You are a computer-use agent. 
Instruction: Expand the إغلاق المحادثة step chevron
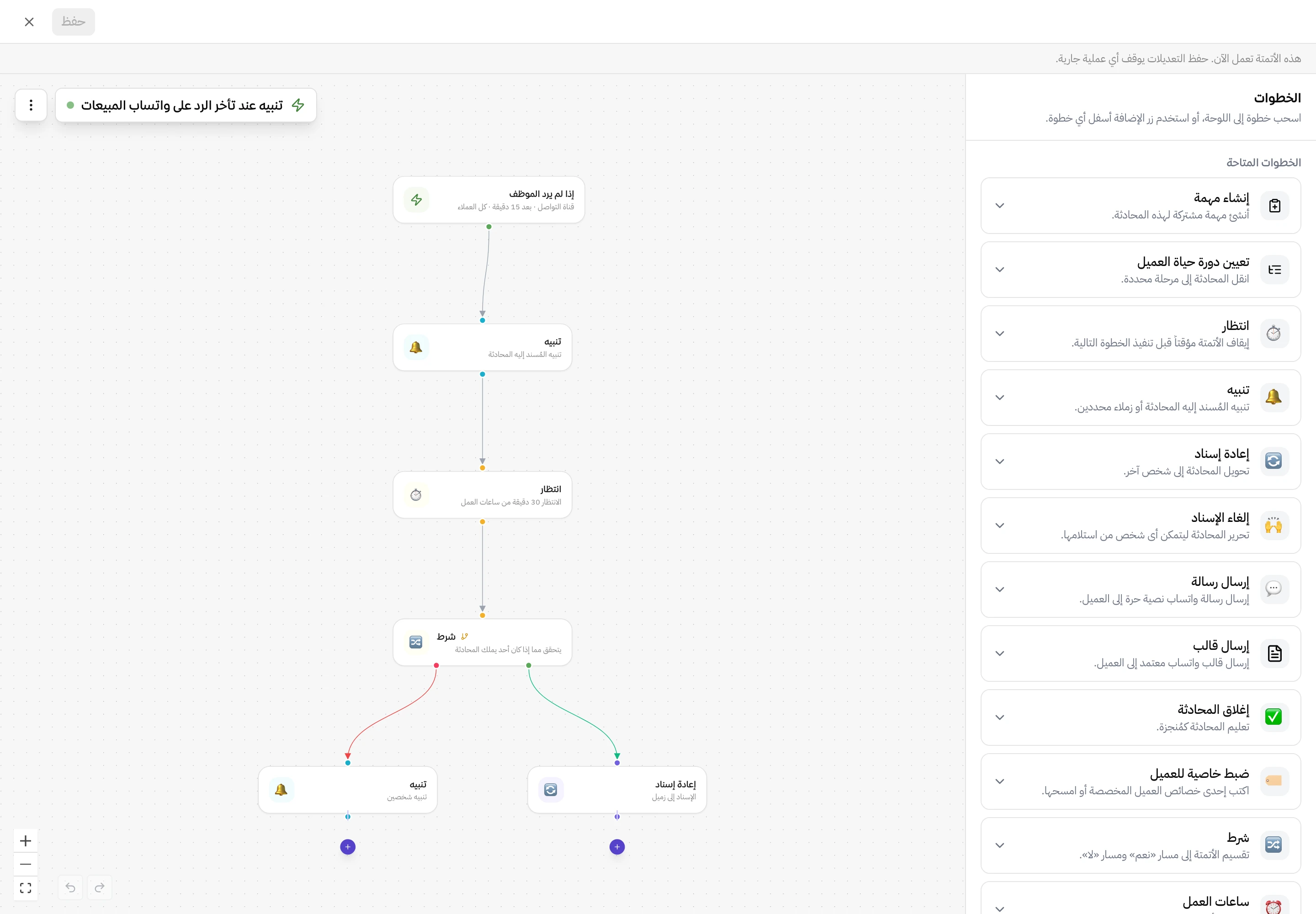[x=999, y=717]
